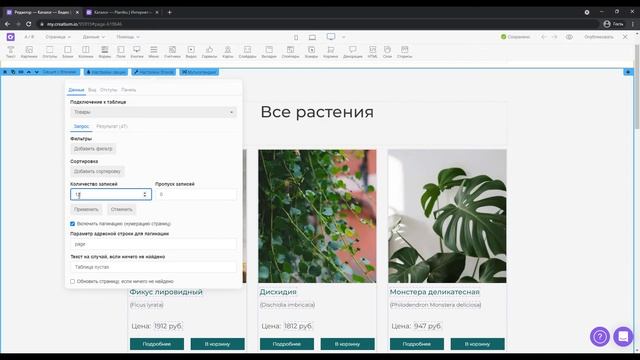Open the Результат (47) tab
The image size is (640, 360).
(x=112, y=127)
